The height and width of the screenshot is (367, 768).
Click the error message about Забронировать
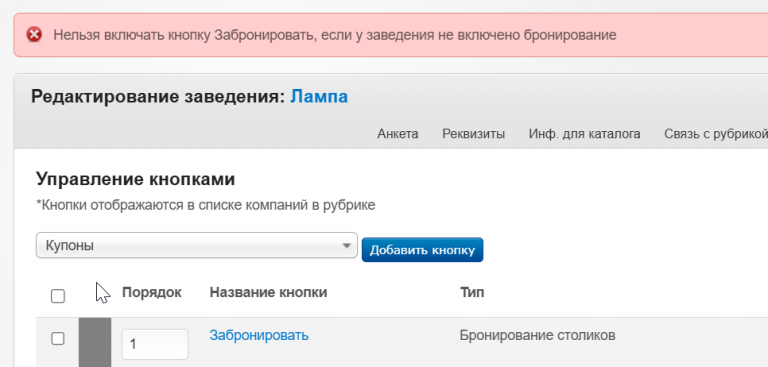coord(335,35)
